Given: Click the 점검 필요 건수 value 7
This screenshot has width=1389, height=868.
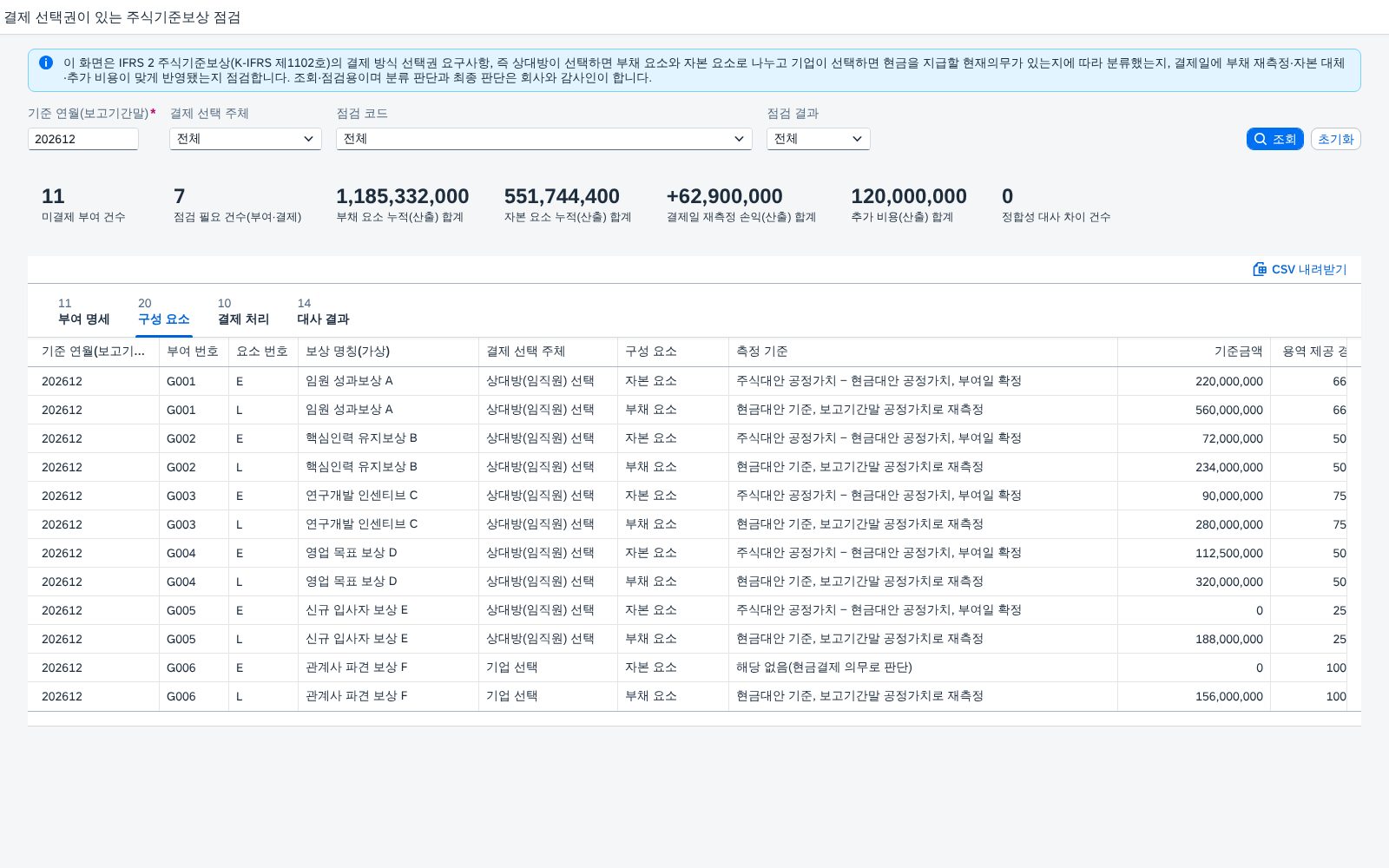Looking at the screenshot, I should coord(179,196).
